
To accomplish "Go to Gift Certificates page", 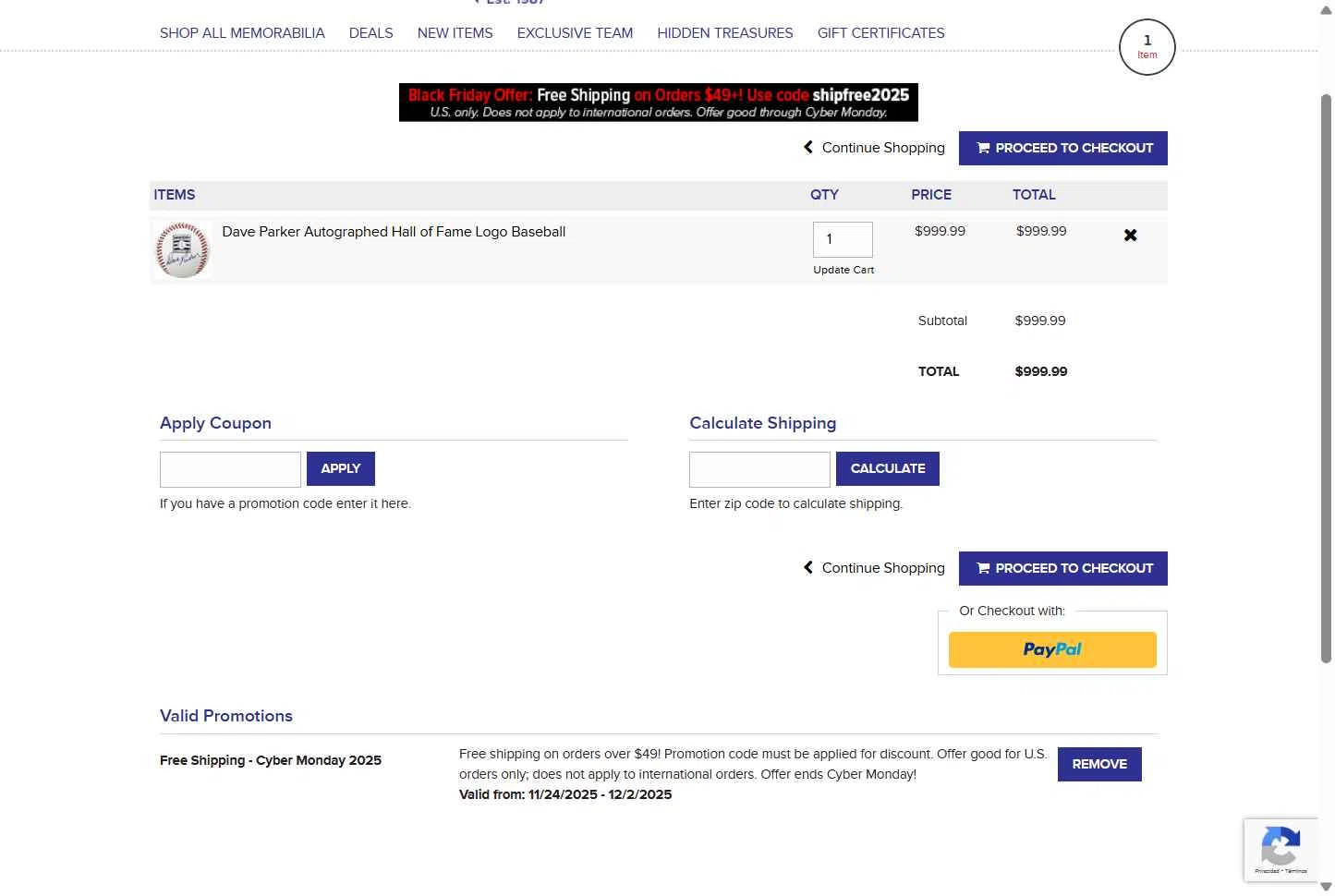I will click(x=881, y=33).
